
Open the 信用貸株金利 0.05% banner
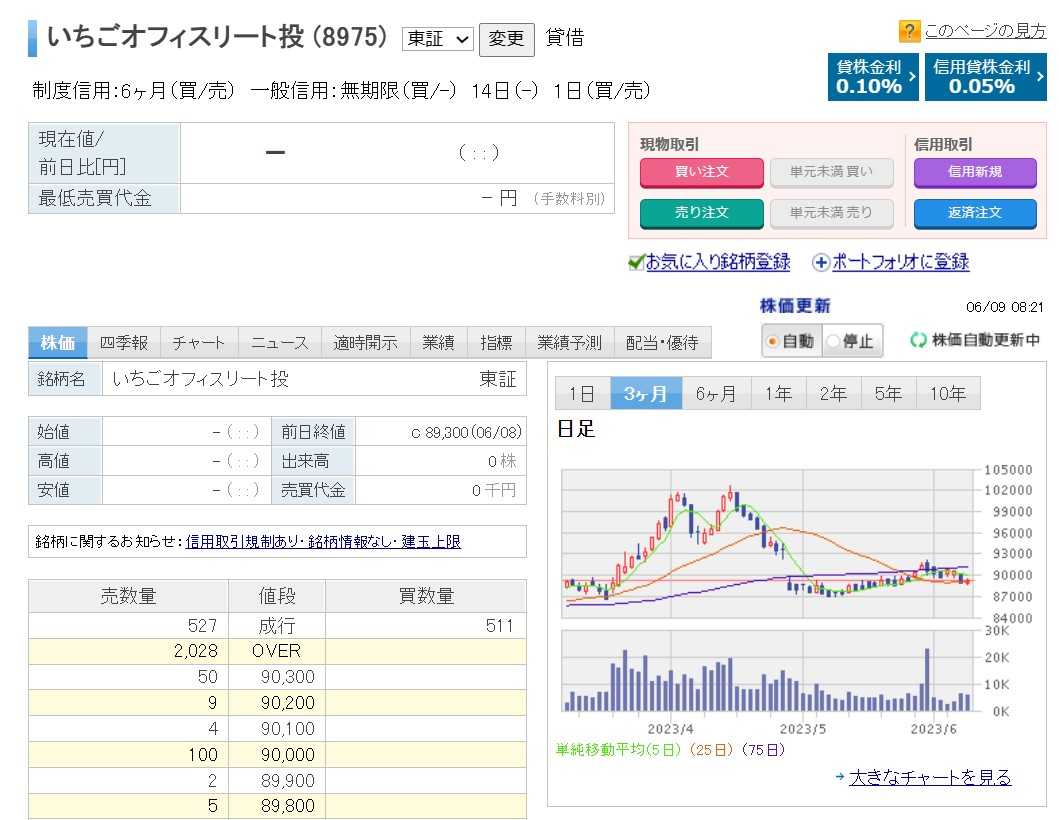pos(985,77)
